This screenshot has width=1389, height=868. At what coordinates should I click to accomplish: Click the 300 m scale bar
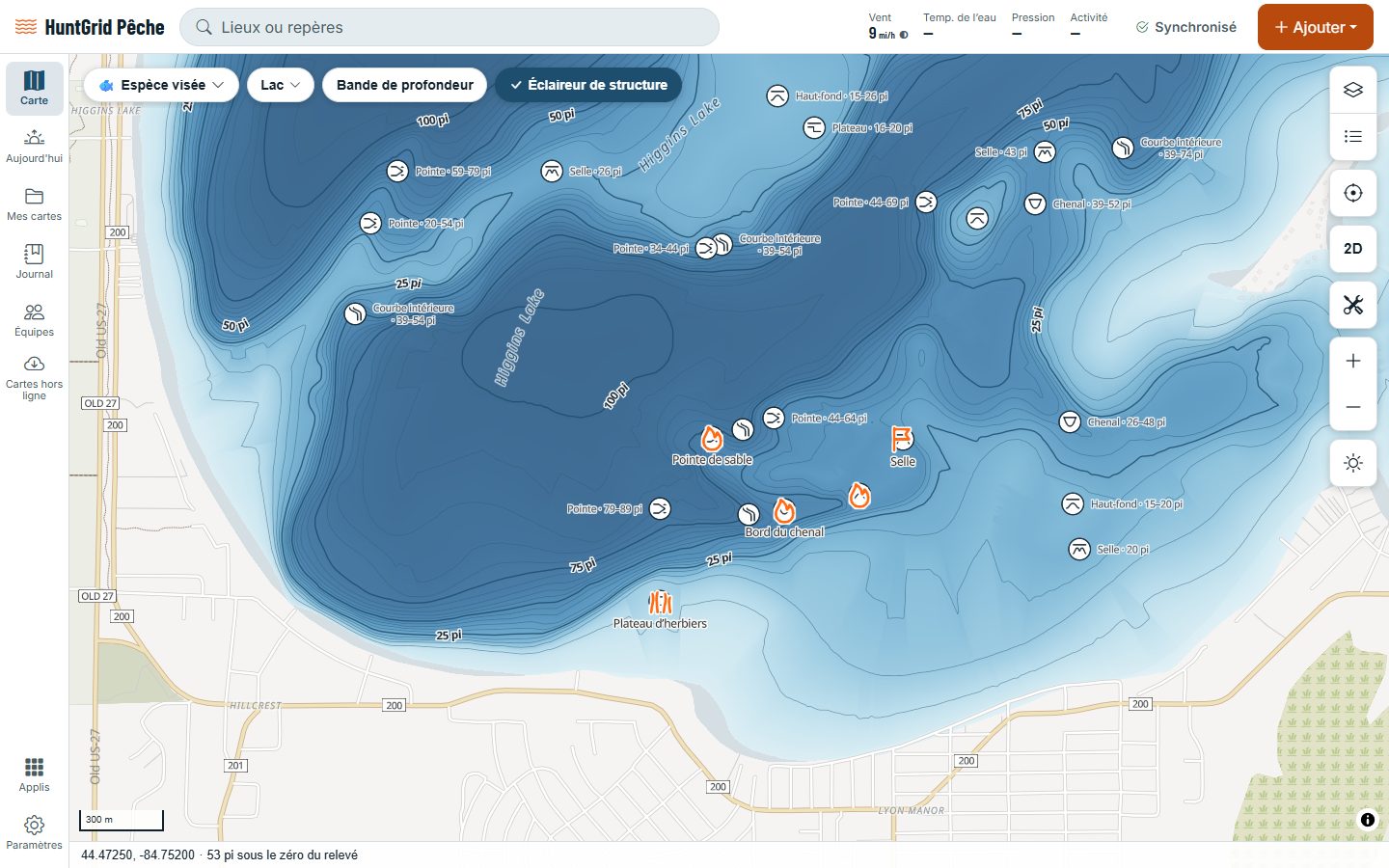122,821
